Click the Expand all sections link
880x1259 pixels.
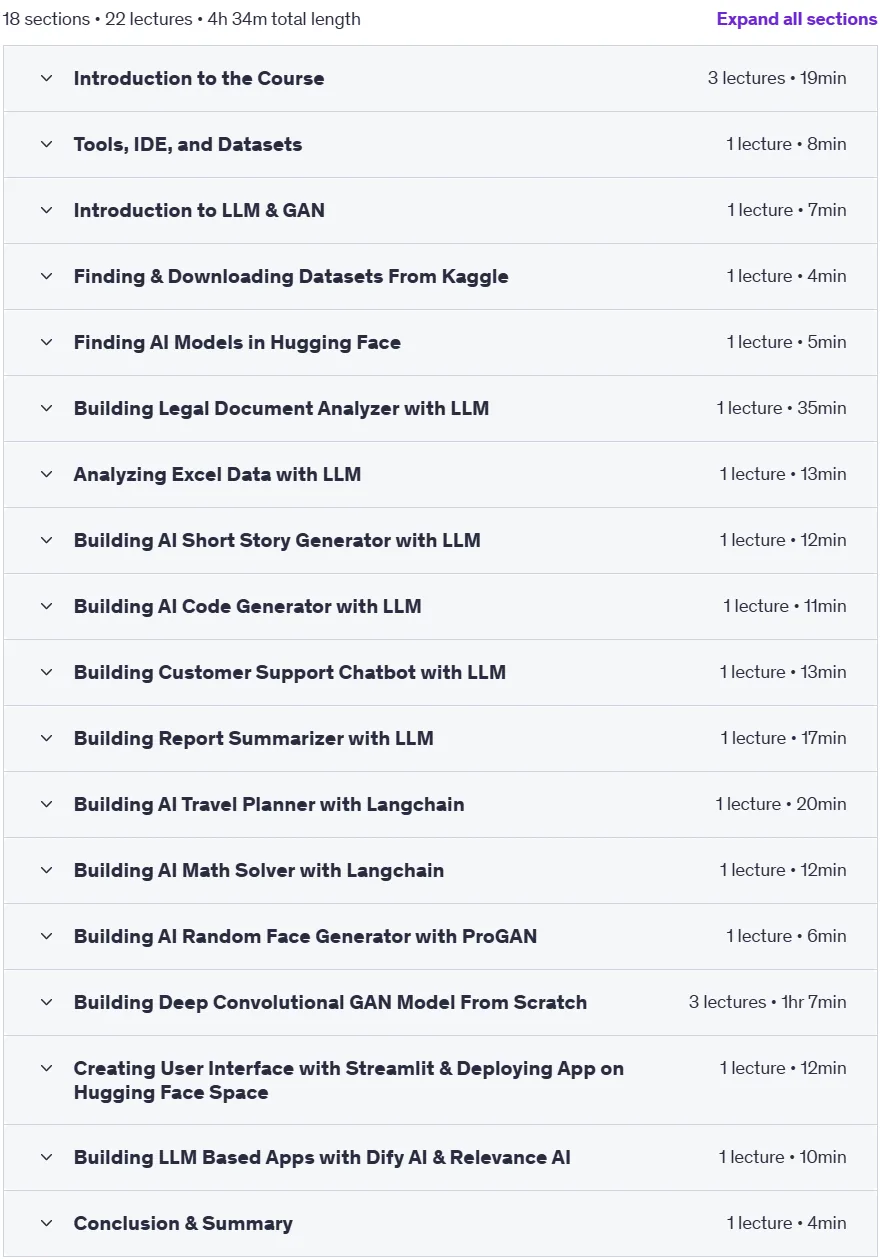pos(796,19)
